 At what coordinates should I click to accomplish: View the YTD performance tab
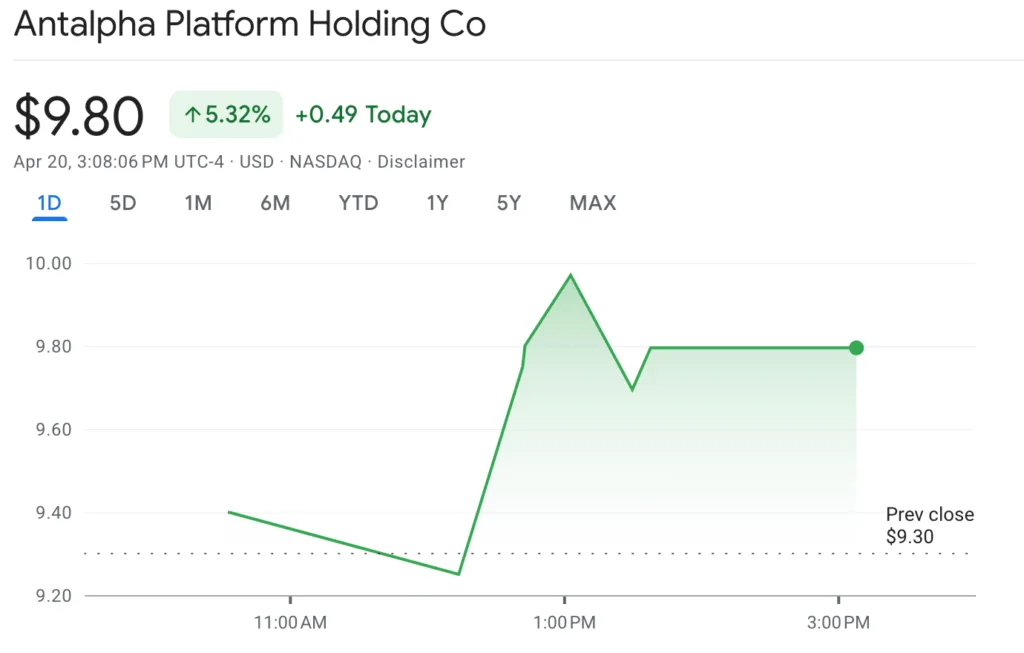357,203
